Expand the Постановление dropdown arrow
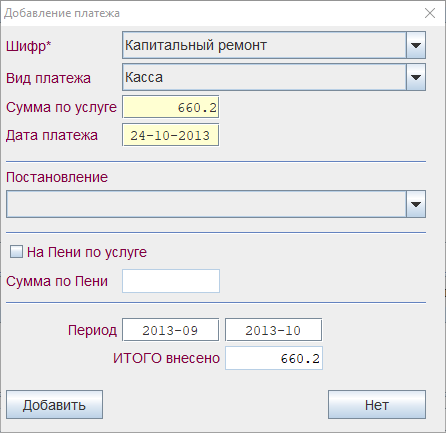Screen dimensions: 448x433 [x=416, y=204]
